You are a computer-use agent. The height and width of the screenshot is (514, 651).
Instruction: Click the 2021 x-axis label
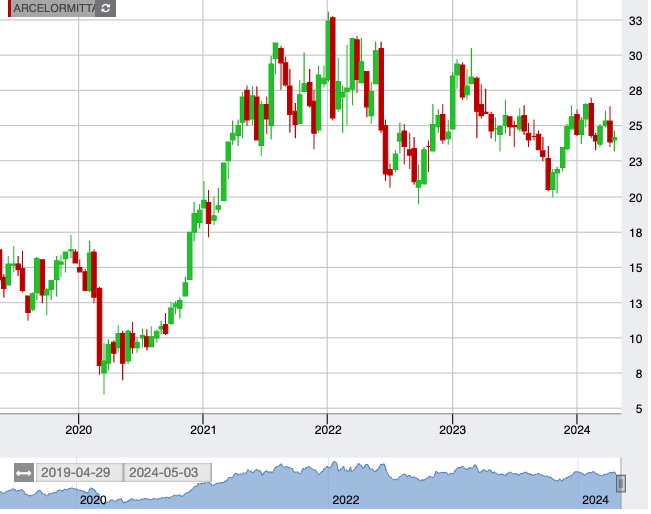pos(203,430)
